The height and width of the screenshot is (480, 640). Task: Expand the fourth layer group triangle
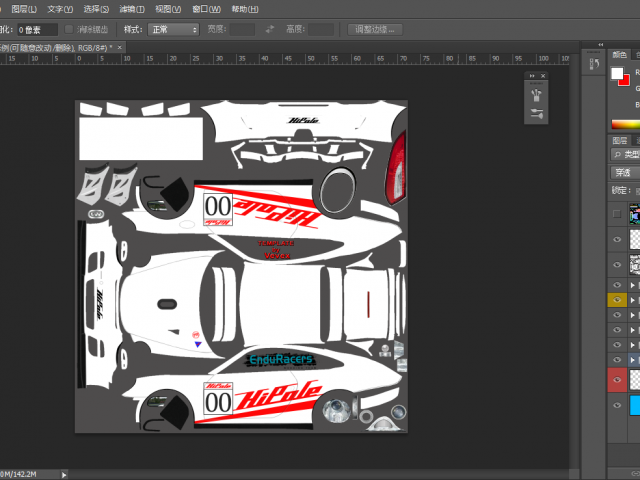pos(633,330)
